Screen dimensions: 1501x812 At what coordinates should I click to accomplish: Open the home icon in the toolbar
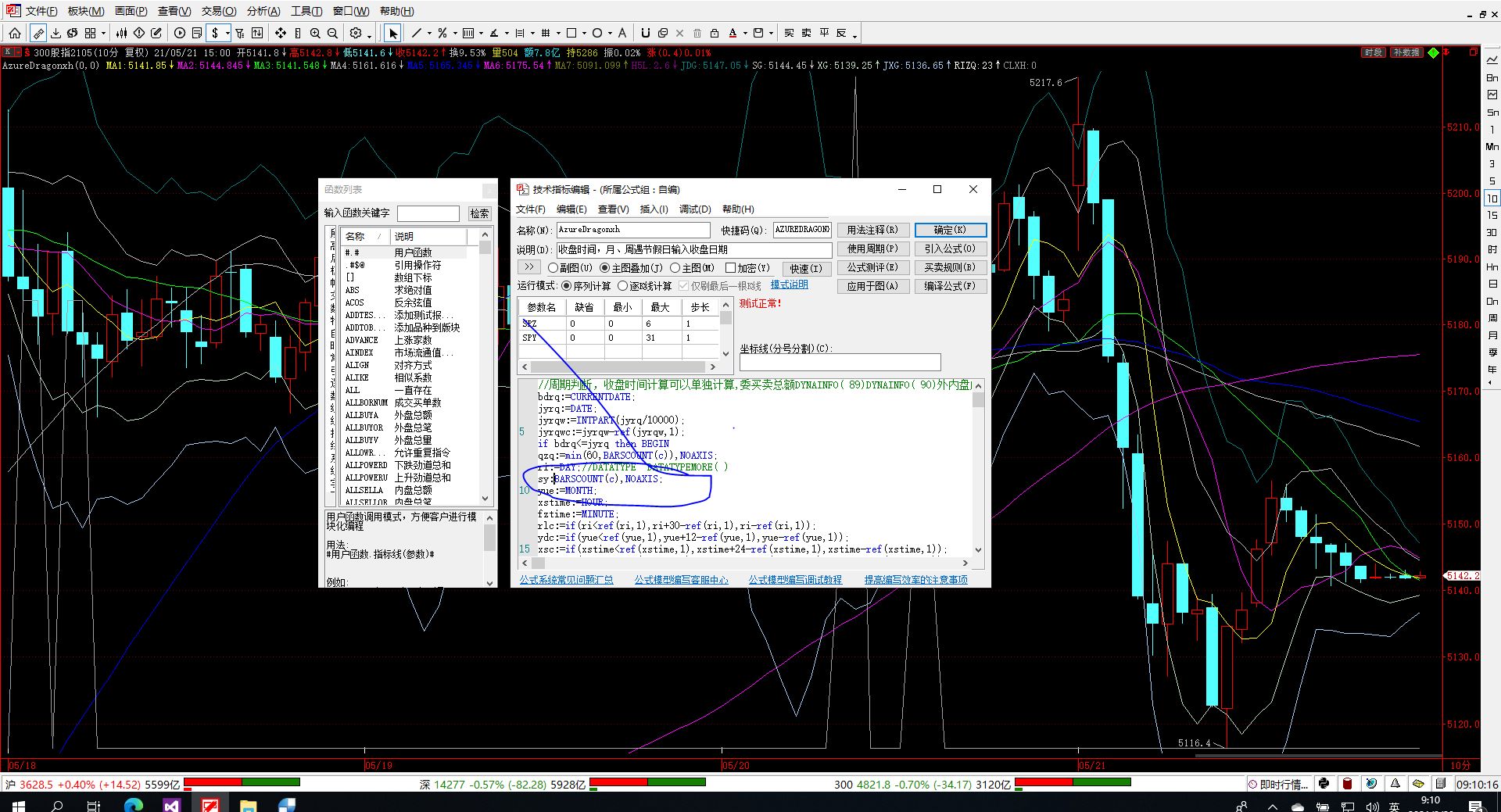(15, 33)
